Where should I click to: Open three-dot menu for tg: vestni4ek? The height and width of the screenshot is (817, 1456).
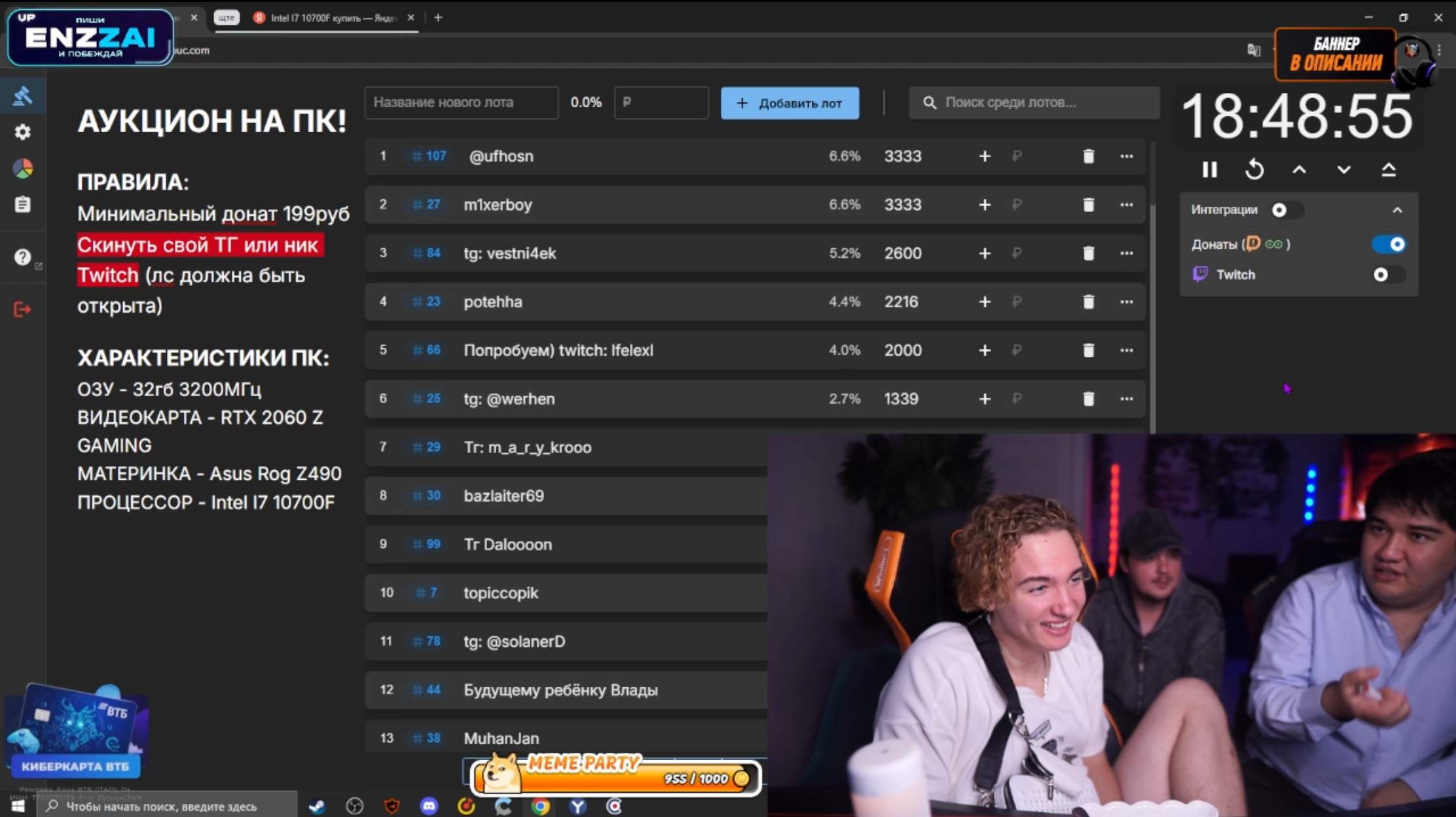click(1126, 253)
